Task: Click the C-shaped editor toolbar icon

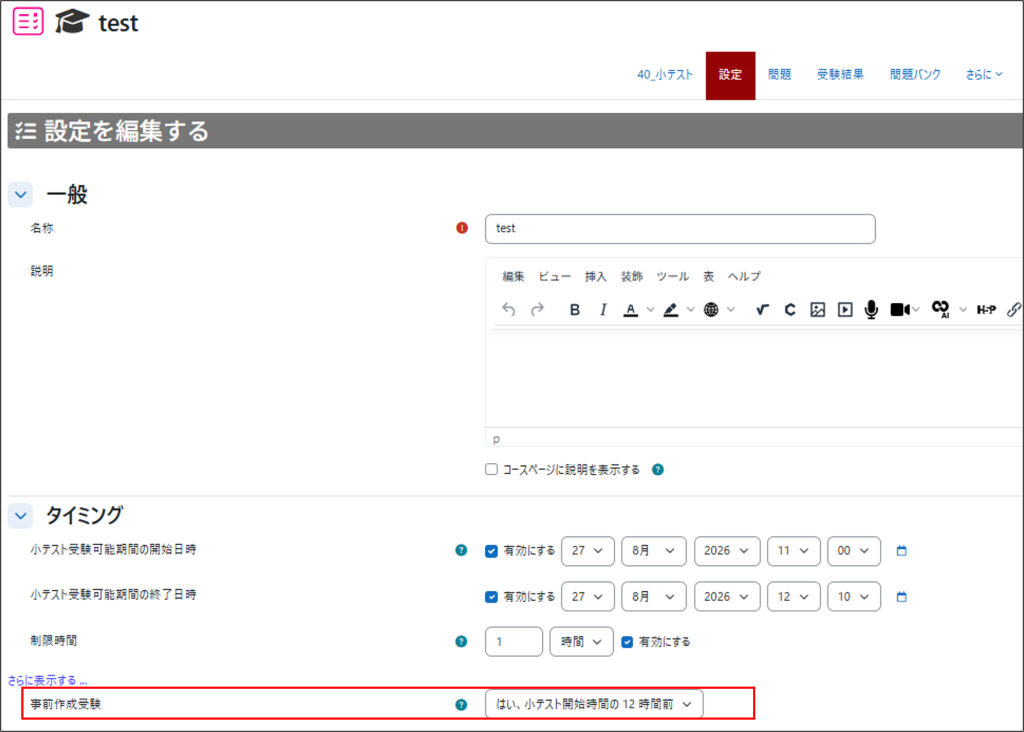Action: click(x=790, y=310)
